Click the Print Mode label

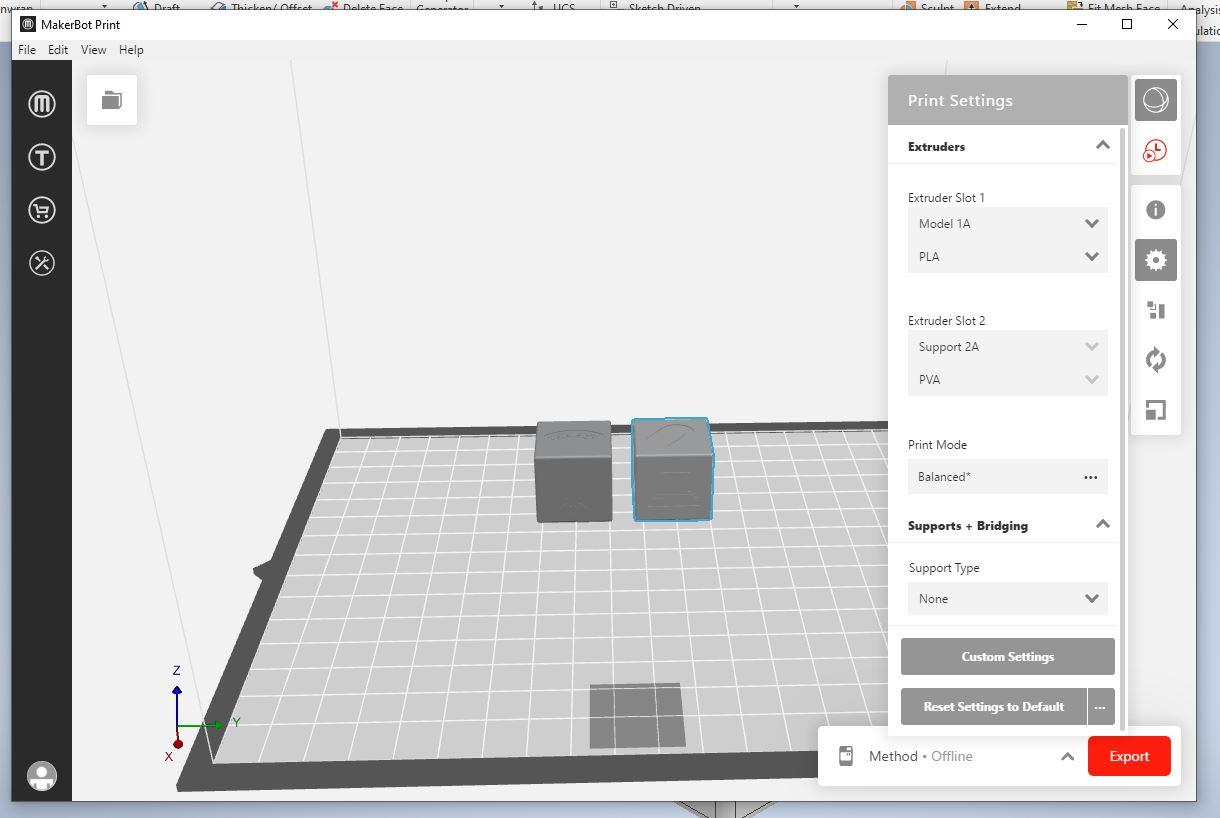(x=937, y=445)
